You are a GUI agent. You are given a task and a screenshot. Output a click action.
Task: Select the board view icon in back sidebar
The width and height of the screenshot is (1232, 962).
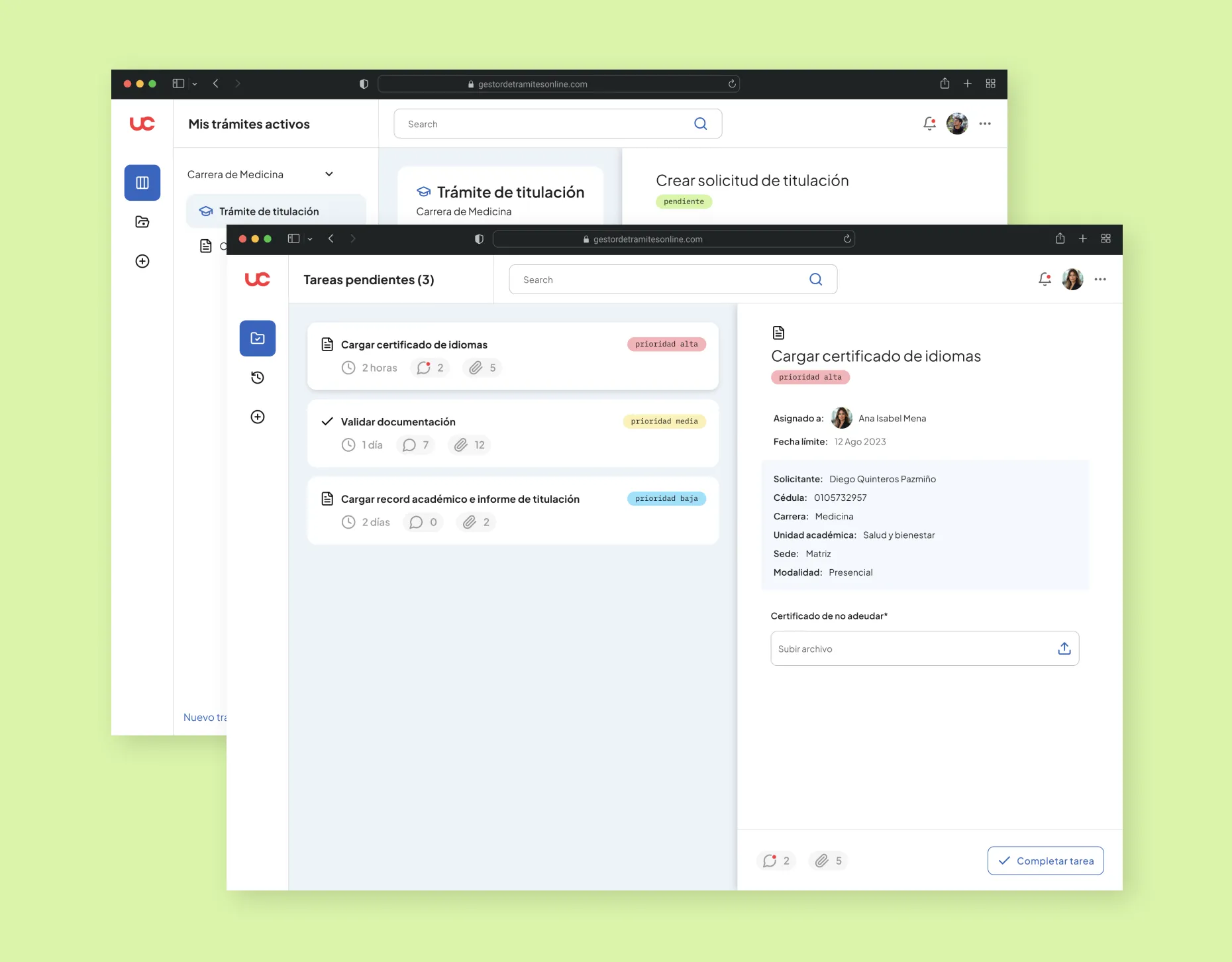(142, 183)
